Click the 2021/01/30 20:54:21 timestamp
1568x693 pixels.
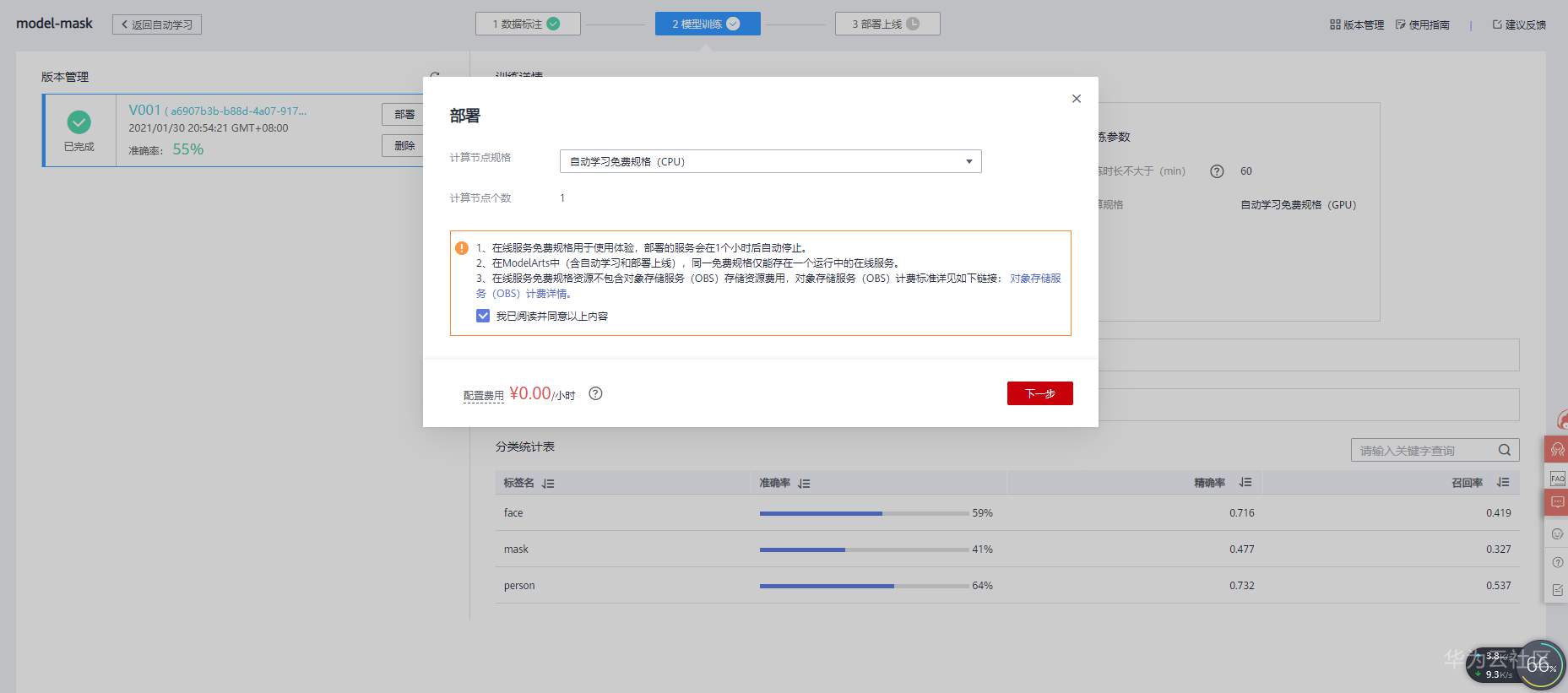[x=209, y=128]
